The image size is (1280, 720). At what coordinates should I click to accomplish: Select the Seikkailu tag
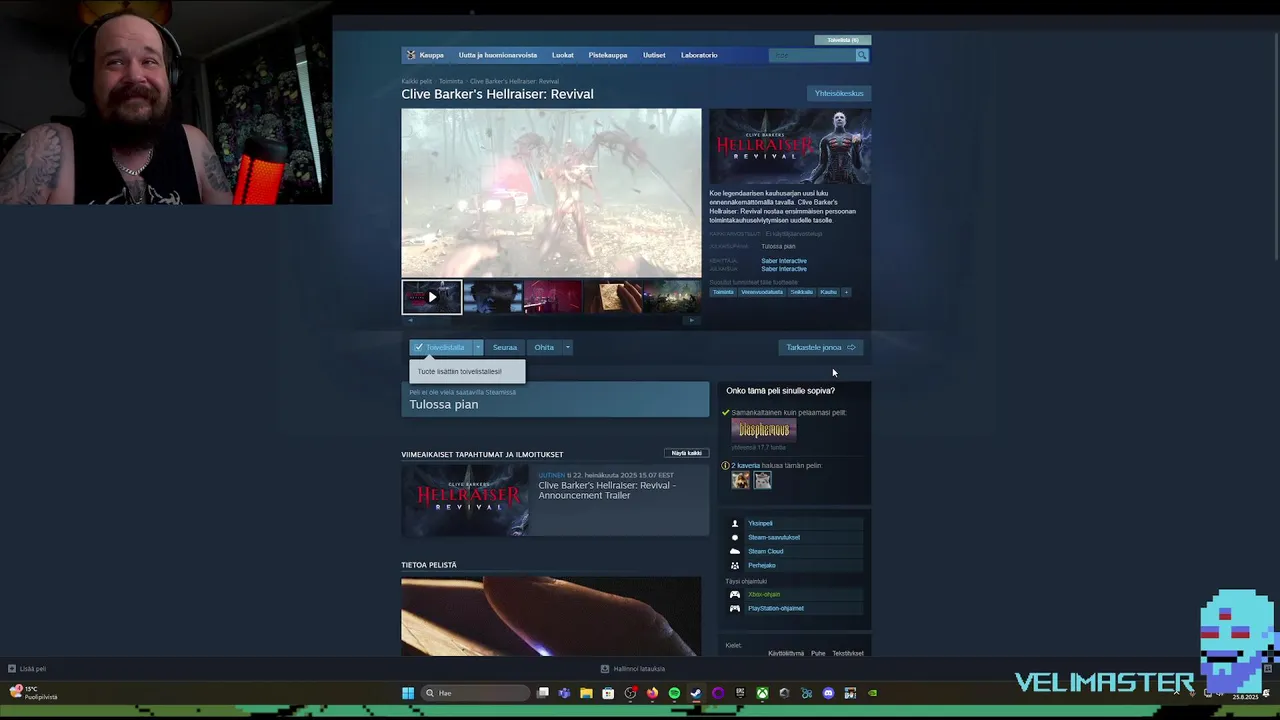[x=801, y=292]
